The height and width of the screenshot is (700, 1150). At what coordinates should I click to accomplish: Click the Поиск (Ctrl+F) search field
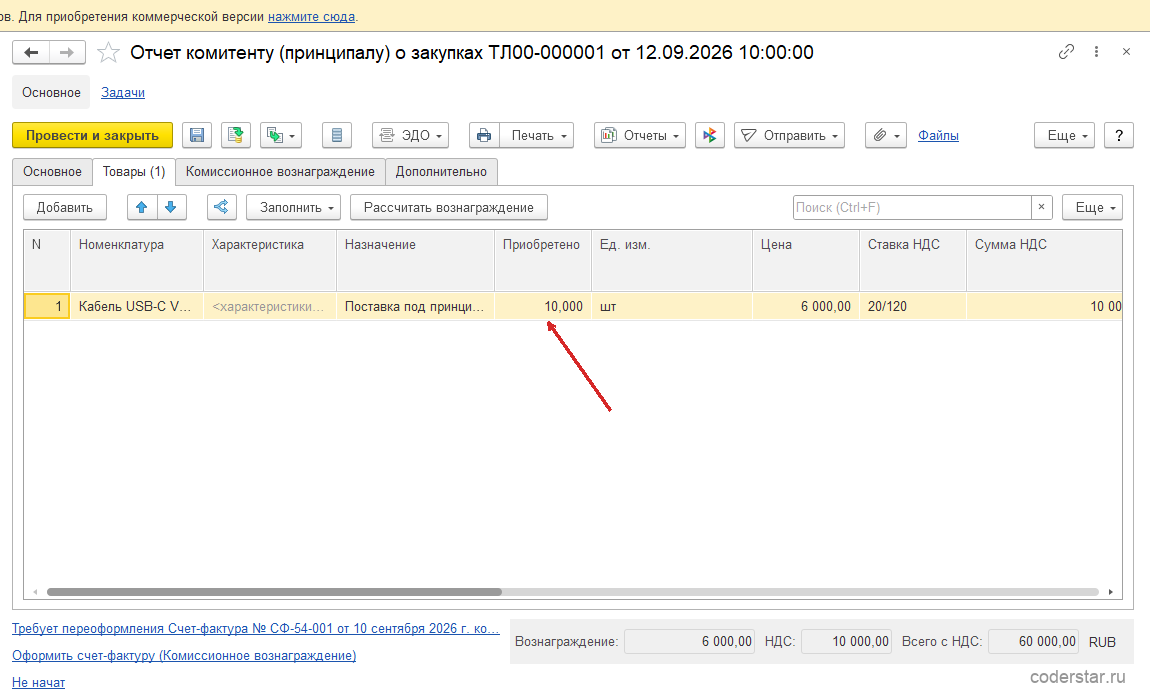click(x=912, y=208)
